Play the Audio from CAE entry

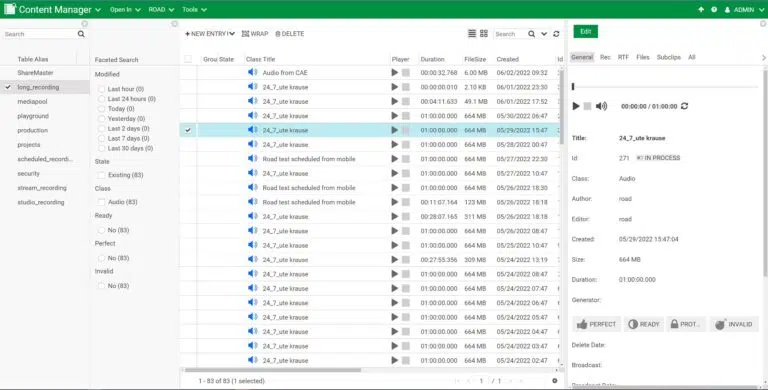coord(395,73)
